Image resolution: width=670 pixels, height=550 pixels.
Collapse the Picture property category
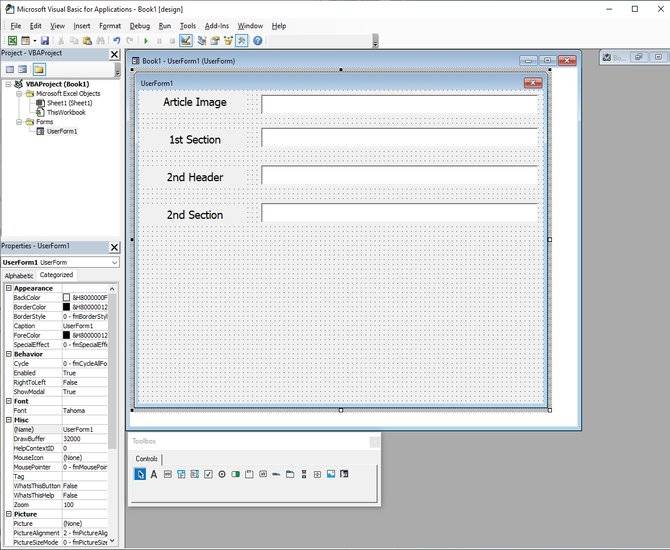(9, 514)
